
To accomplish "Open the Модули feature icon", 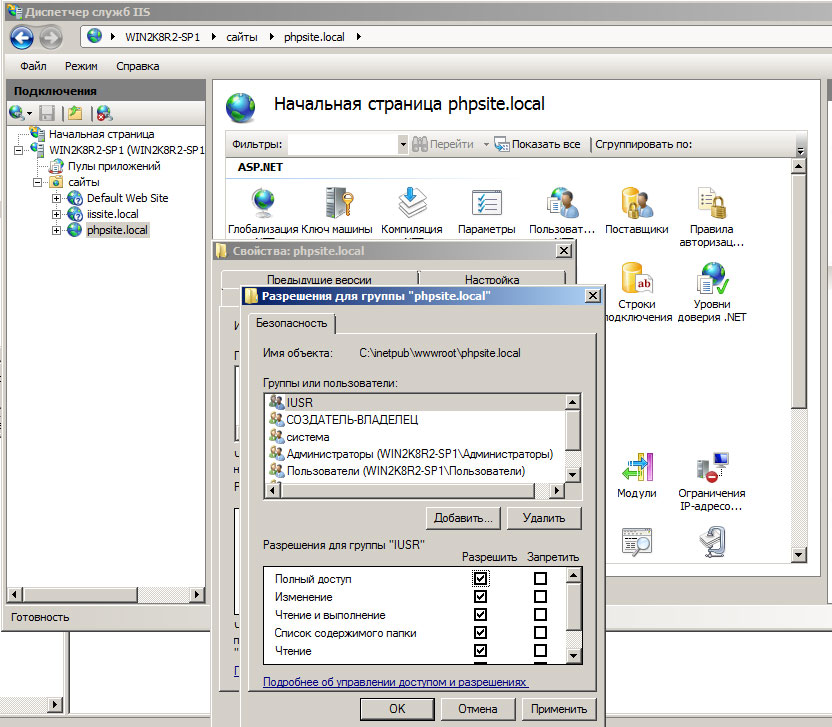I will (x=636, y=470).
